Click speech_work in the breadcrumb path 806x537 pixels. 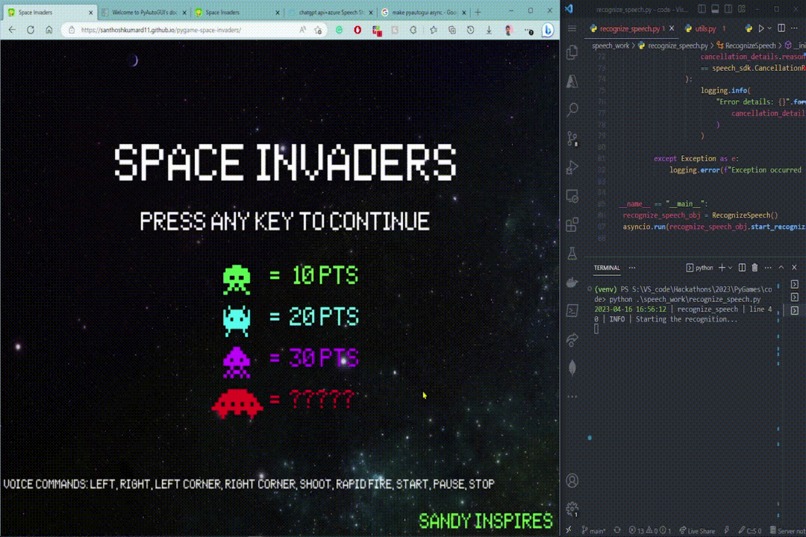pos(610,46)
